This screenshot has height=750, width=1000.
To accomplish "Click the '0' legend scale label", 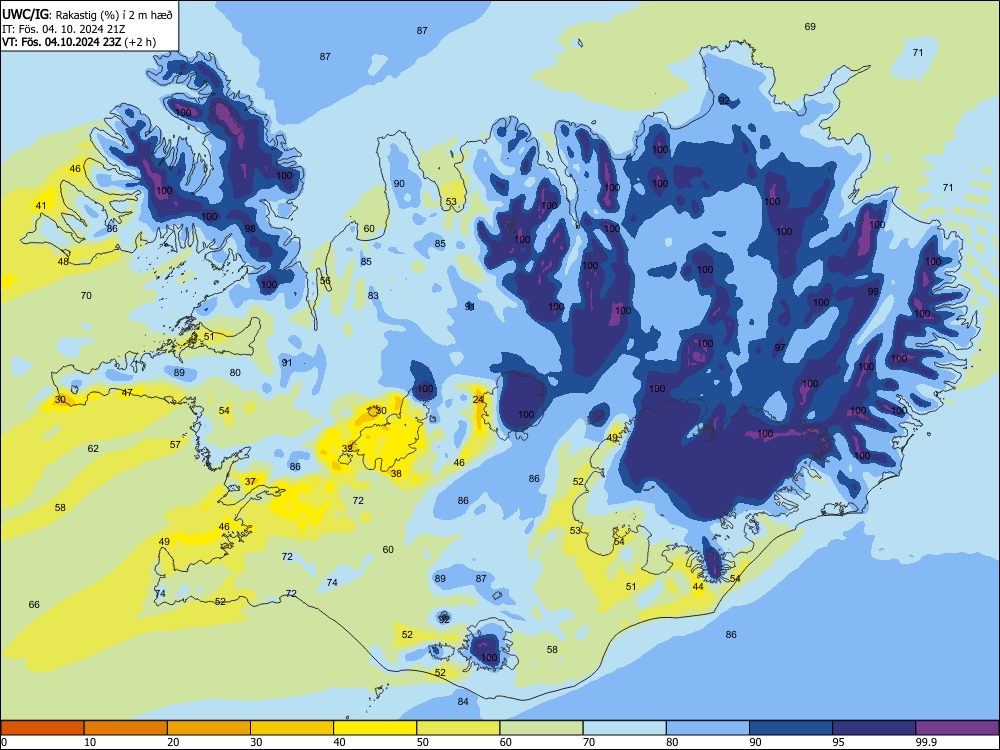I will click(x=4, y=742).
